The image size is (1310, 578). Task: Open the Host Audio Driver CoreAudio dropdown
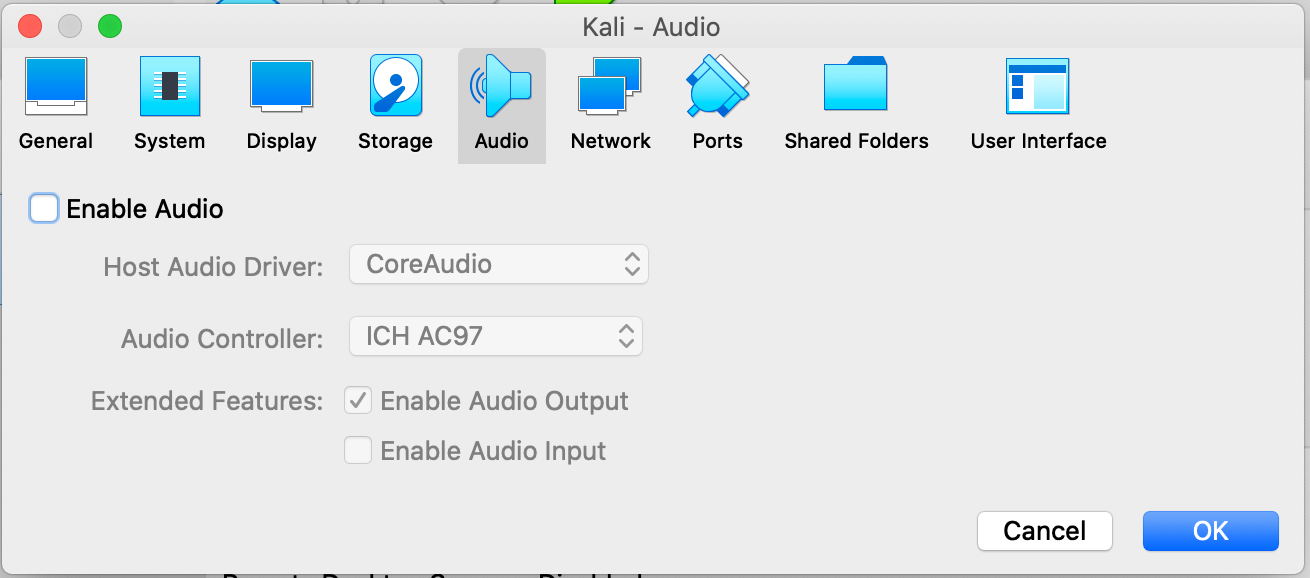[499, 264]
